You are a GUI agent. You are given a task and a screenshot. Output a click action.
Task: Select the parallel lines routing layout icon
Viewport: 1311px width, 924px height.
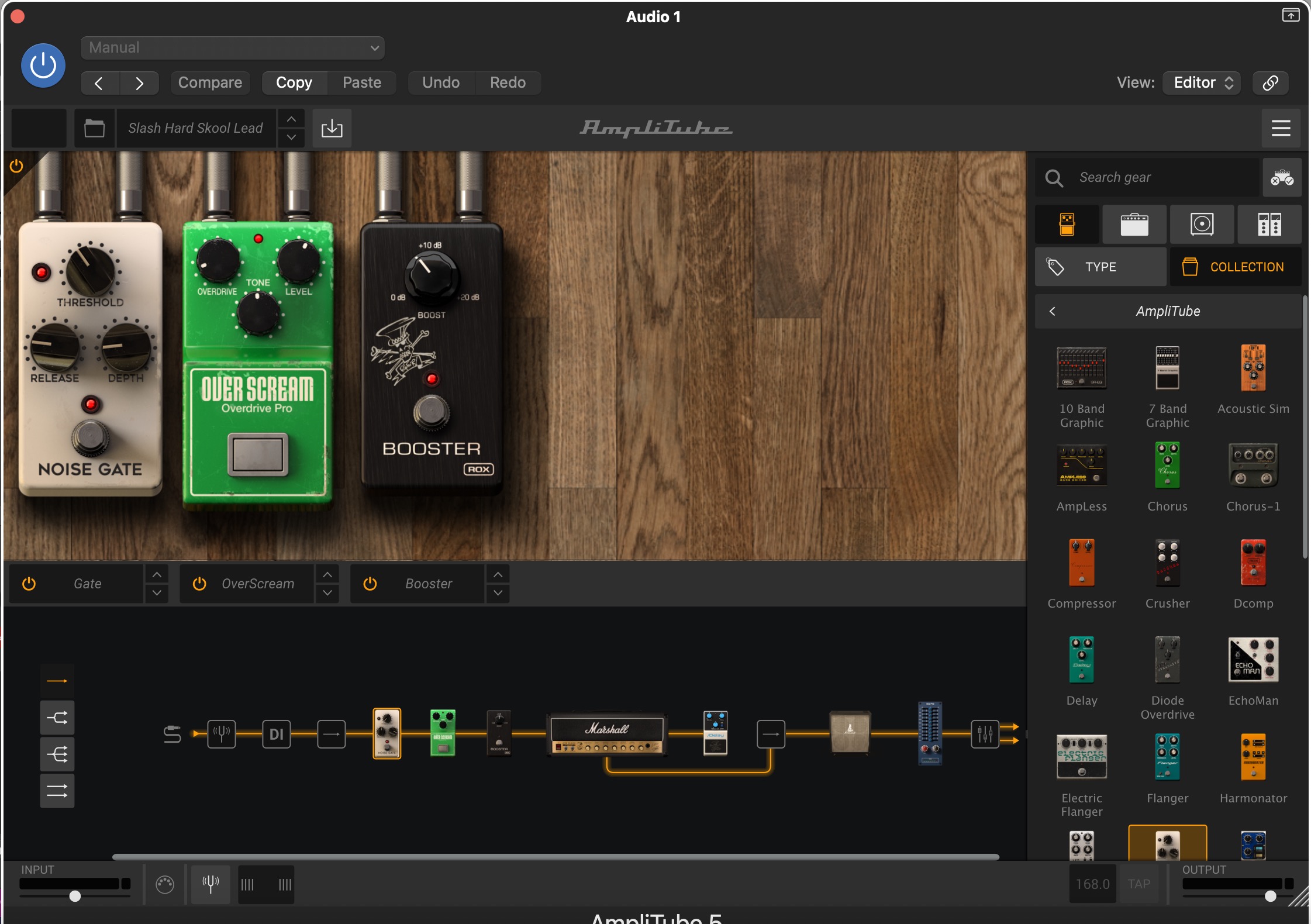point(57,791)
